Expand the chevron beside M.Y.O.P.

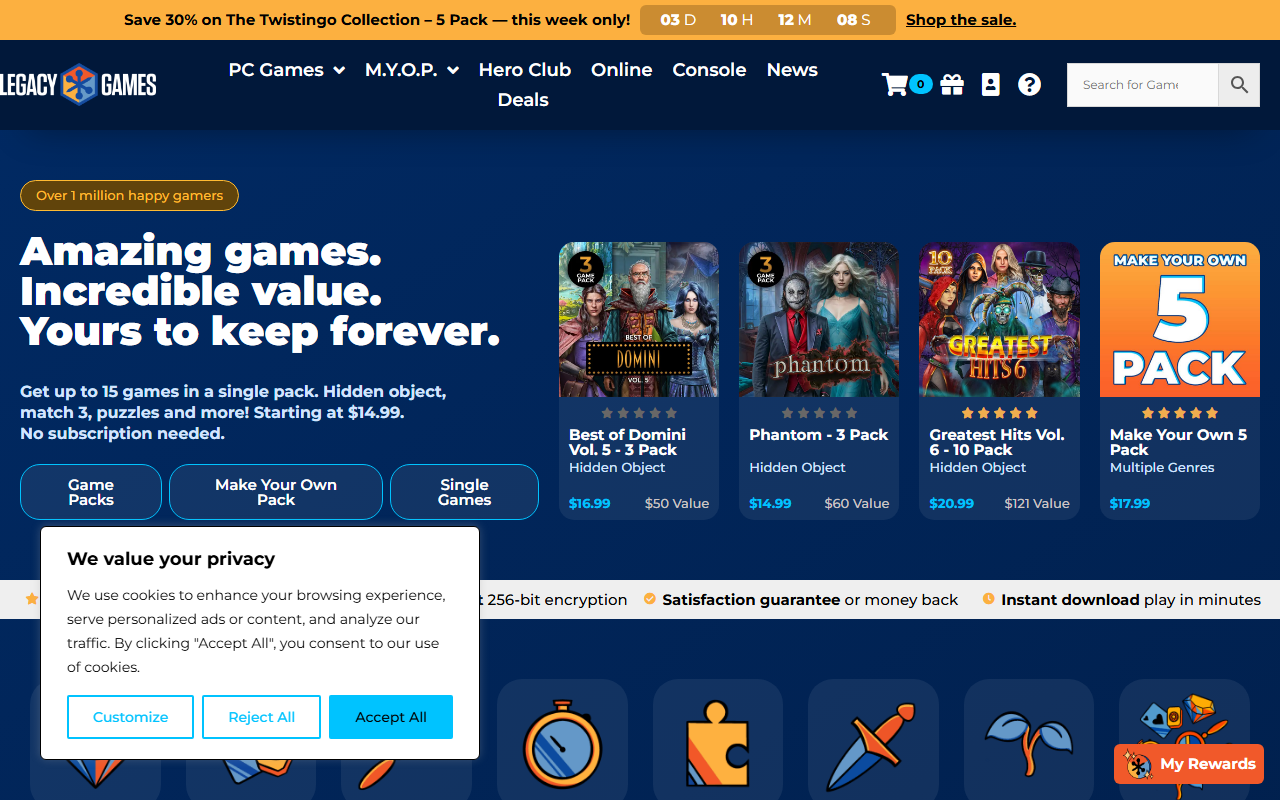click(x=453, y=70)
